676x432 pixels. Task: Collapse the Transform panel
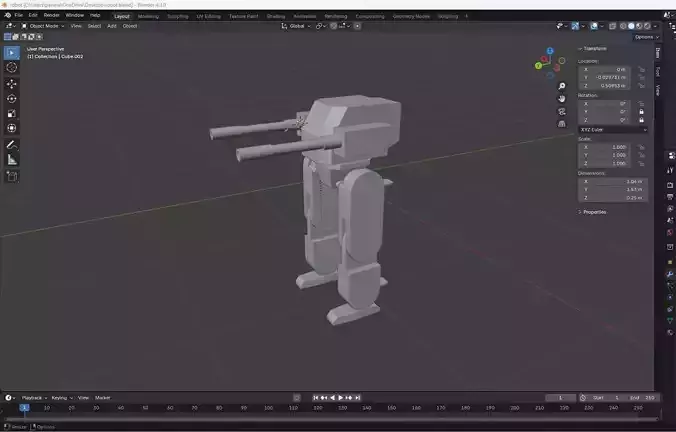[593, 49]
